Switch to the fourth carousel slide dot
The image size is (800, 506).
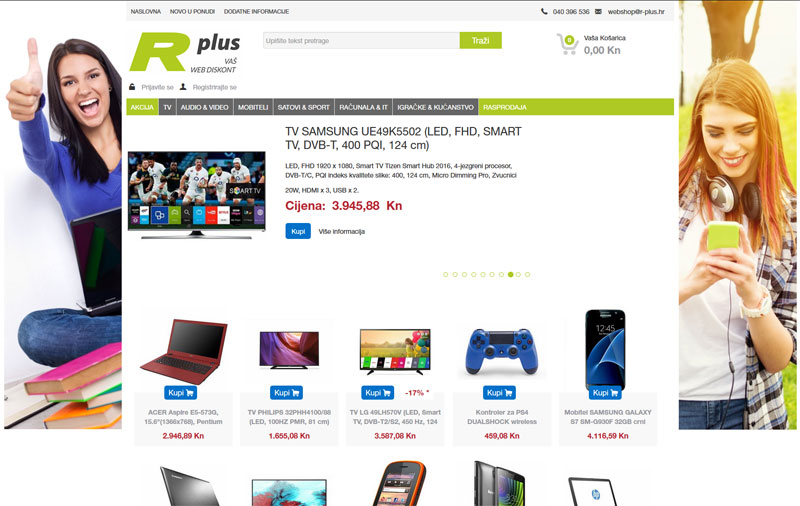click(473, 274)
